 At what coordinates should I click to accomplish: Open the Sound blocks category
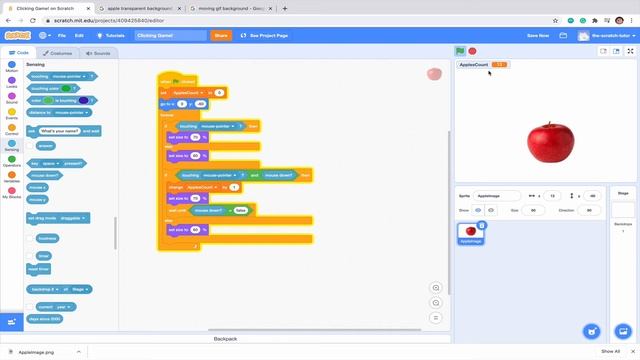point(12,98)
